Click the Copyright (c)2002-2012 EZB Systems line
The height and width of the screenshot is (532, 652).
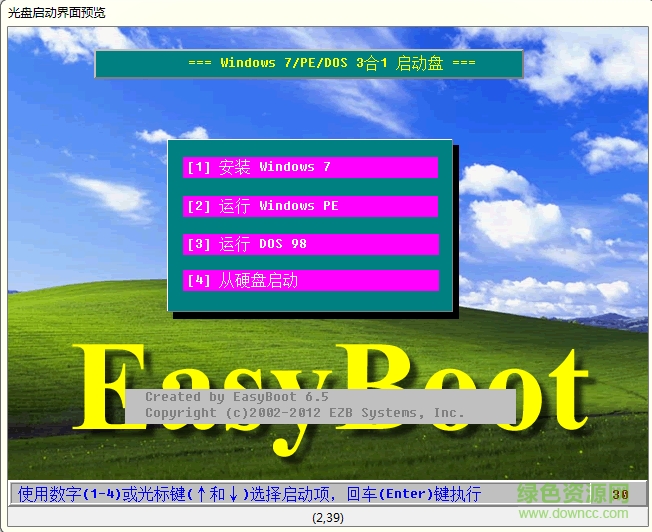tap(304, 413)
